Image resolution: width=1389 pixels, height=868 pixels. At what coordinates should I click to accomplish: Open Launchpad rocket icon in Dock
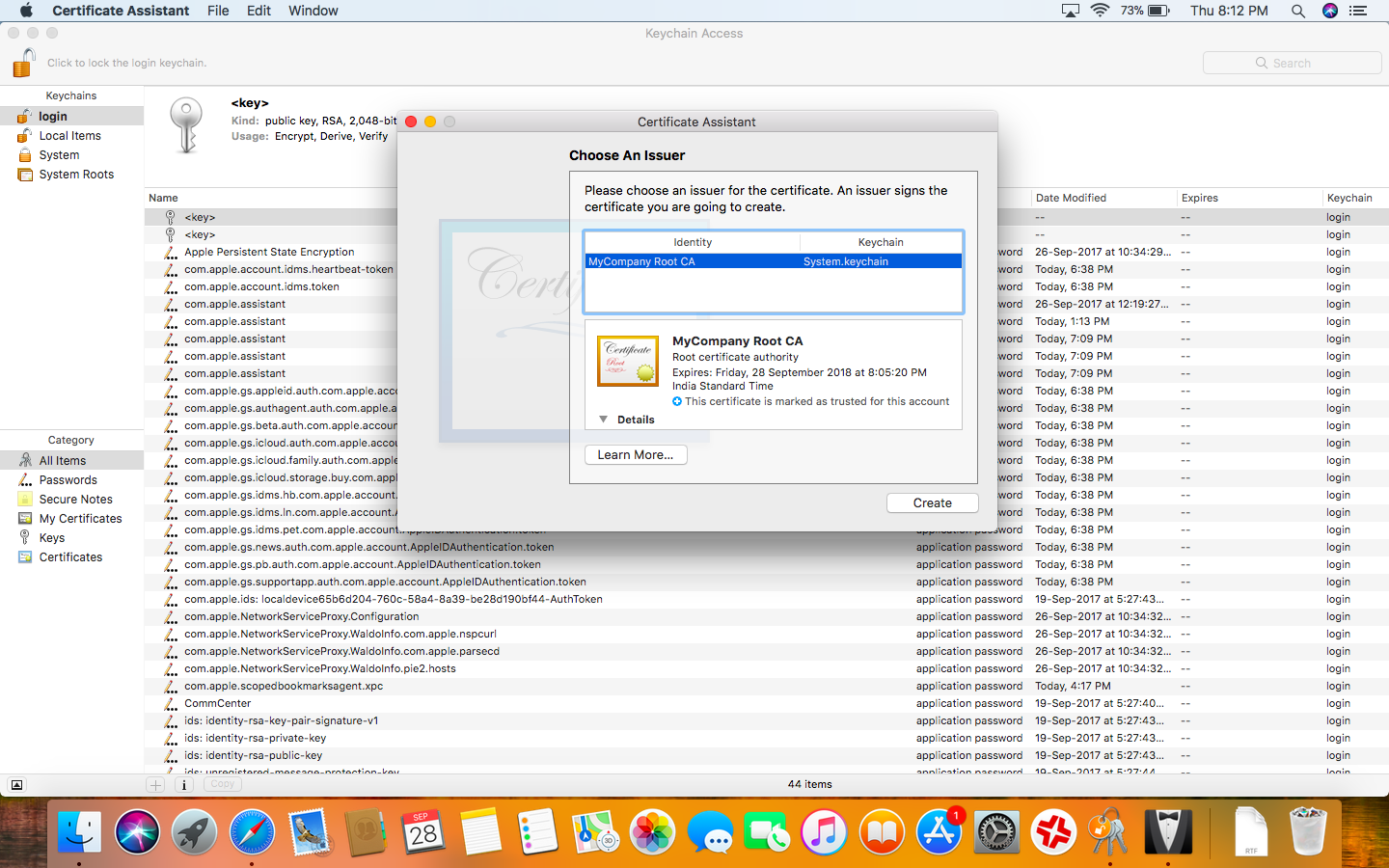195,831
